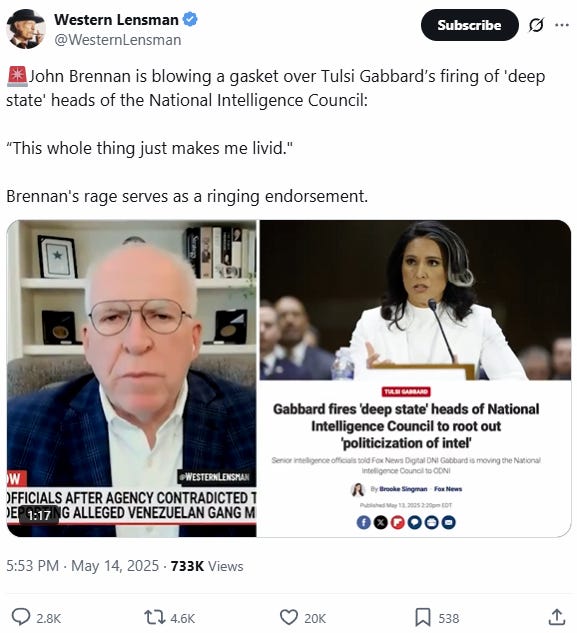Like the post with 20K likes
This screenshot has height=633, width=577.
click(x=289, y=618)
